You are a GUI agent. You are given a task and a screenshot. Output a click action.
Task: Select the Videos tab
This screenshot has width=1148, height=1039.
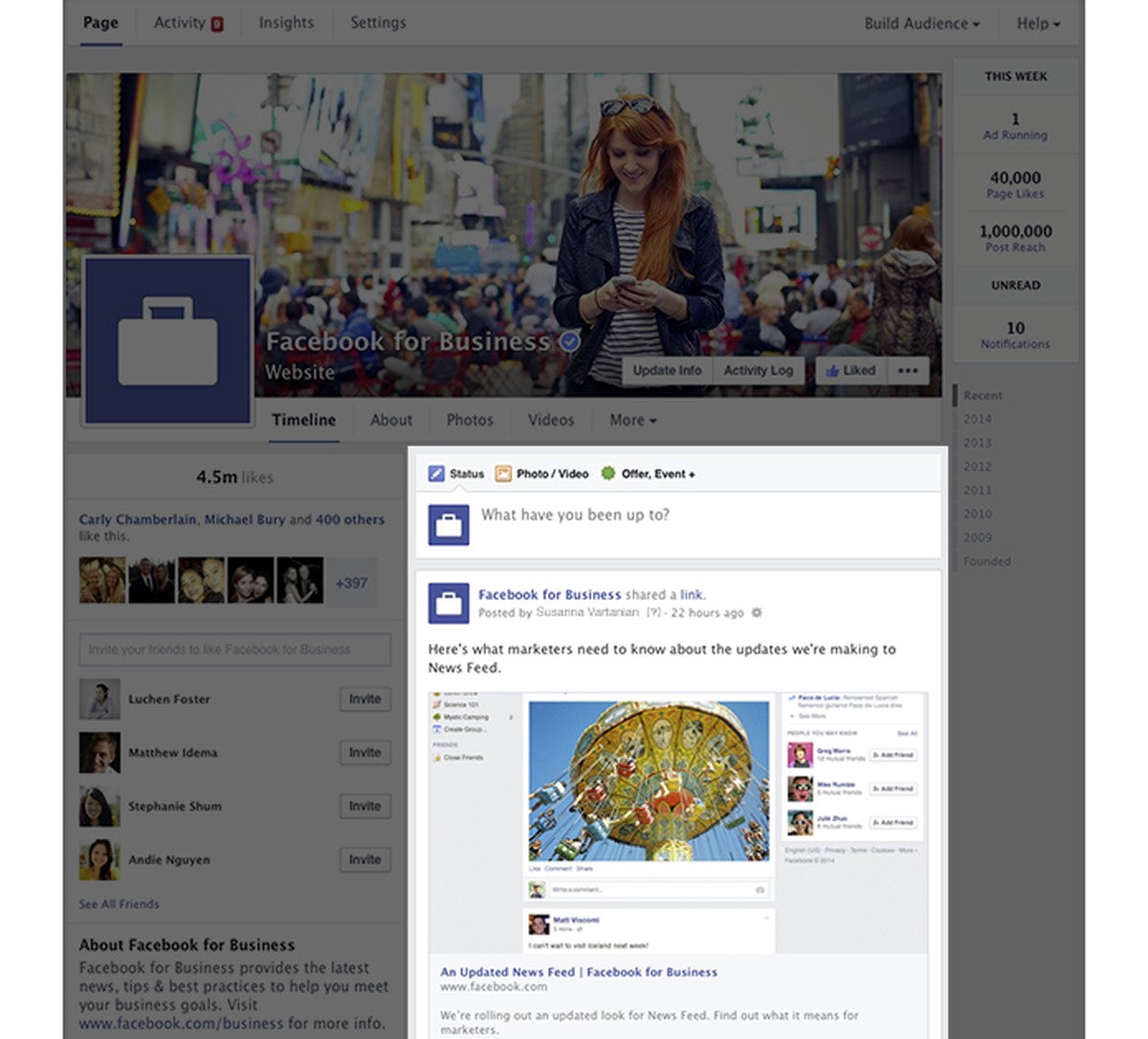(x=551, y=420)
